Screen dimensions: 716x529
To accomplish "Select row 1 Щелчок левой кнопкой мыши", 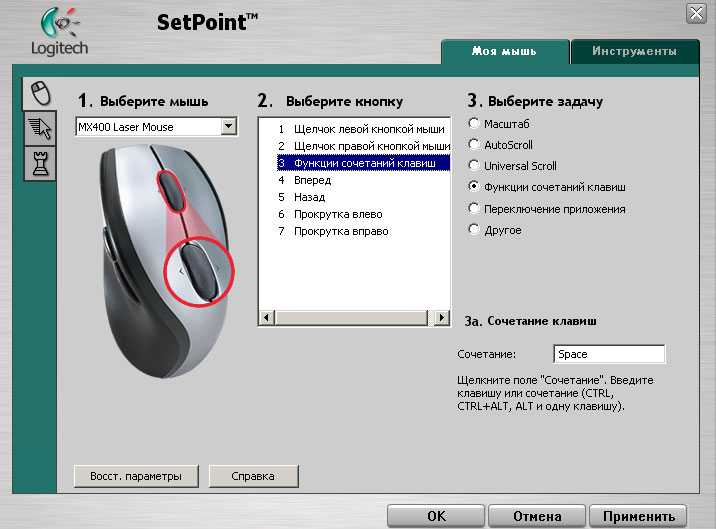I will point(363,129).
